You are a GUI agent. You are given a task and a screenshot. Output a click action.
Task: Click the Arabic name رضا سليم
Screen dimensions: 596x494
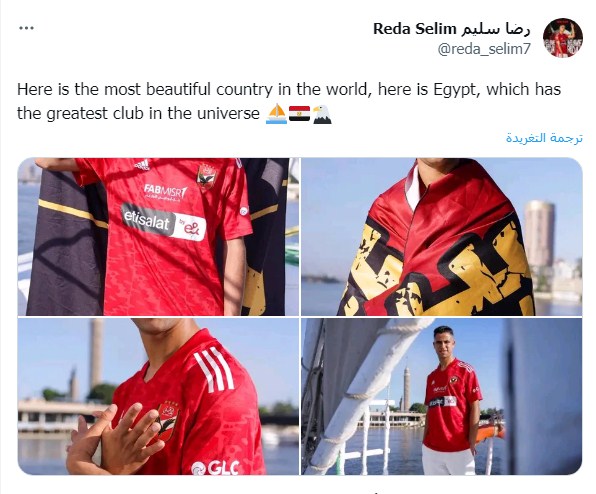pos(495,29)
